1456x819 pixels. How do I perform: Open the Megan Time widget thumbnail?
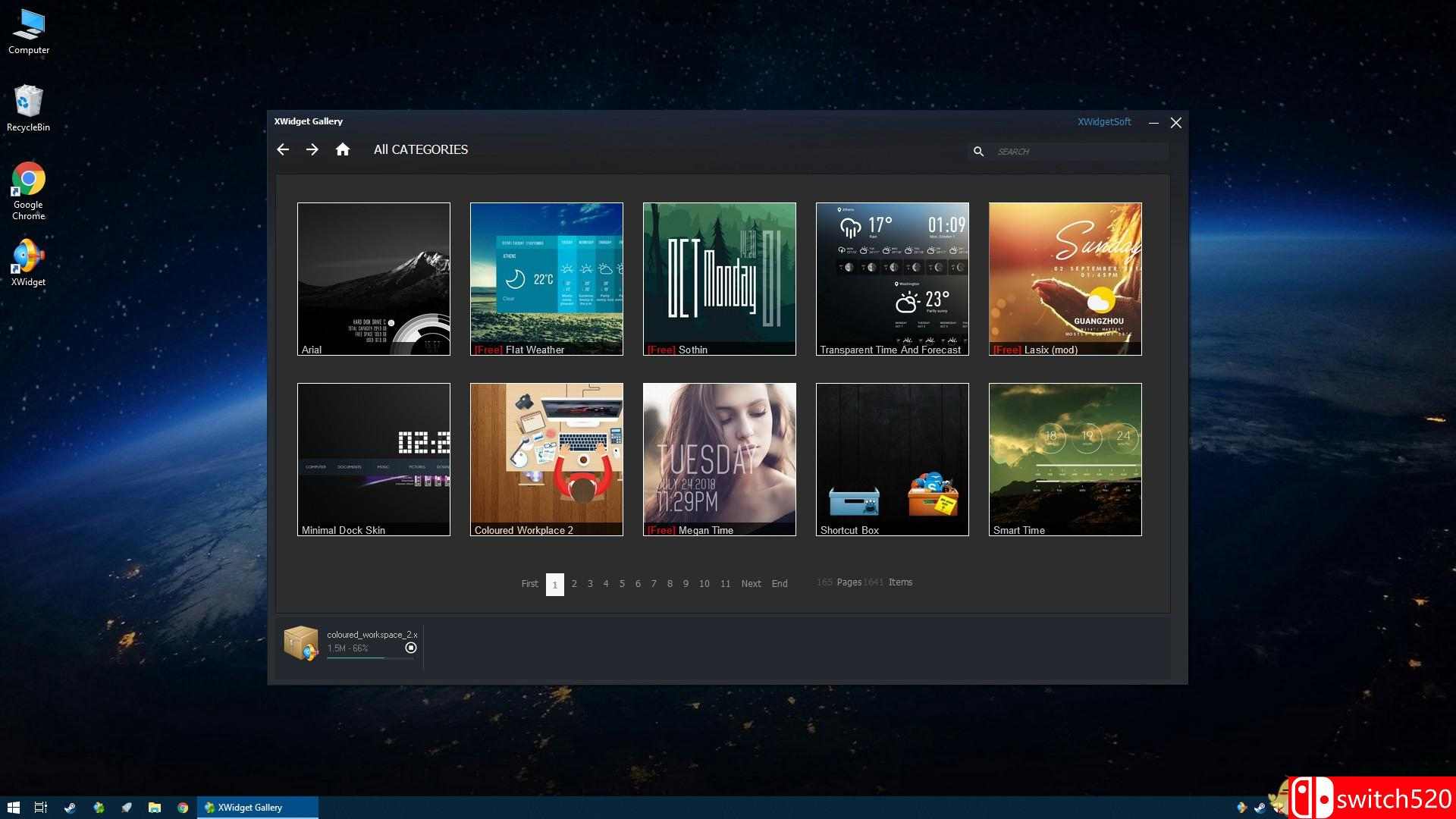click(x=720, y=459)
